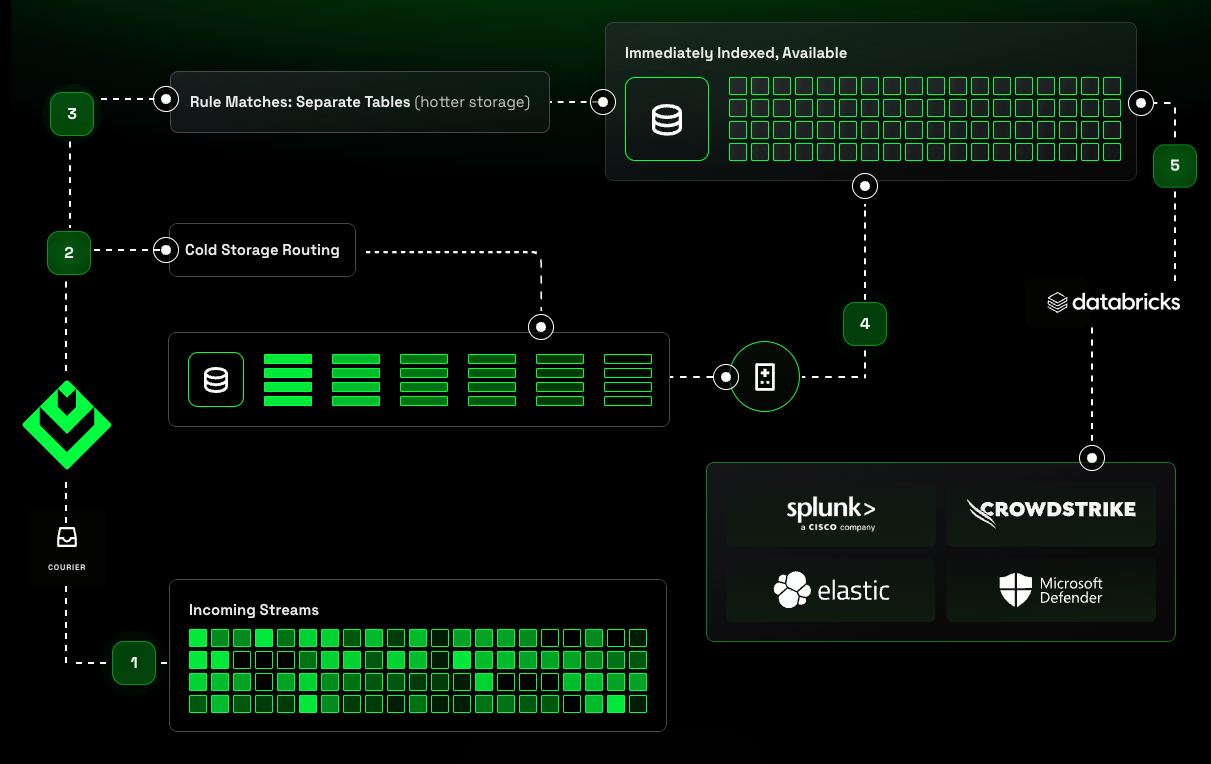Click the Elastic logo tile
Screen dimensions: 1211x764
click(x=831, y=590)
